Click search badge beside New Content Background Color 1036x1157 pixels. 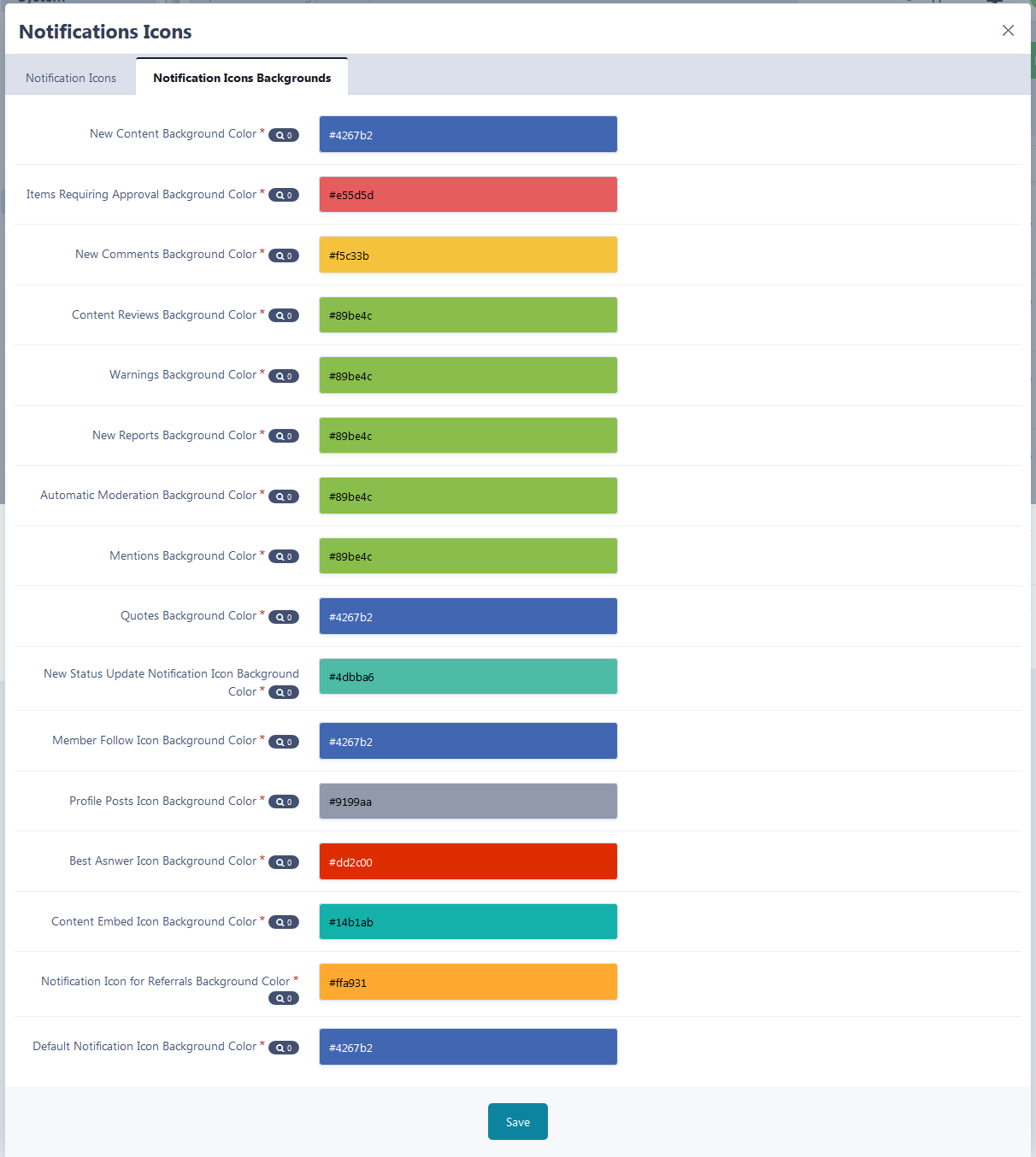284,135
